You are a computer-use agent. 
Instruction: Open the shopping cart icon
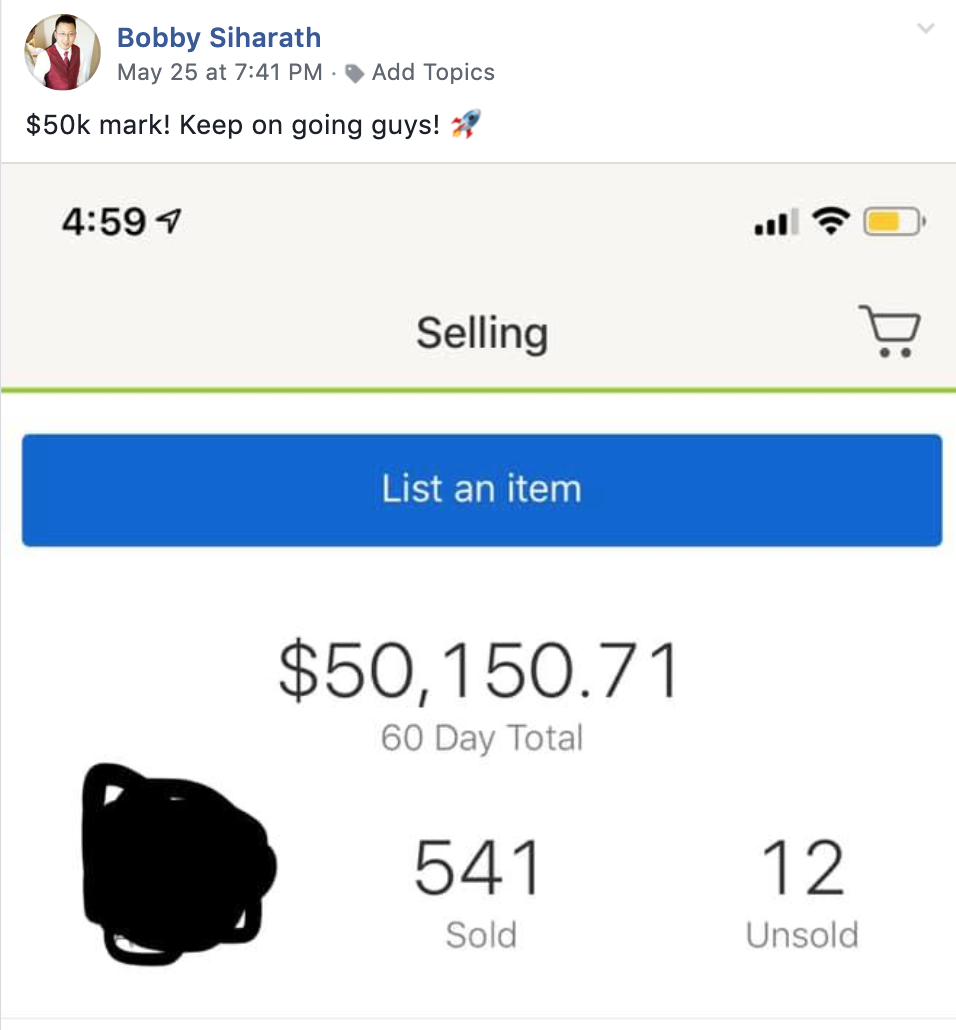(x=889, y=331)
